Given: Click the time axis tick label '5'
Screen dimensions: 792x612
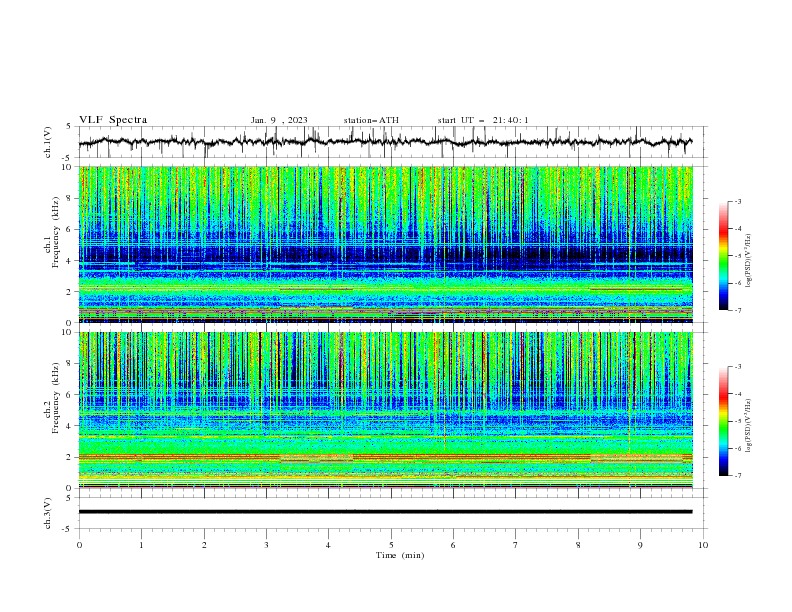Looking at the screenshot, I should coord(391,545).
